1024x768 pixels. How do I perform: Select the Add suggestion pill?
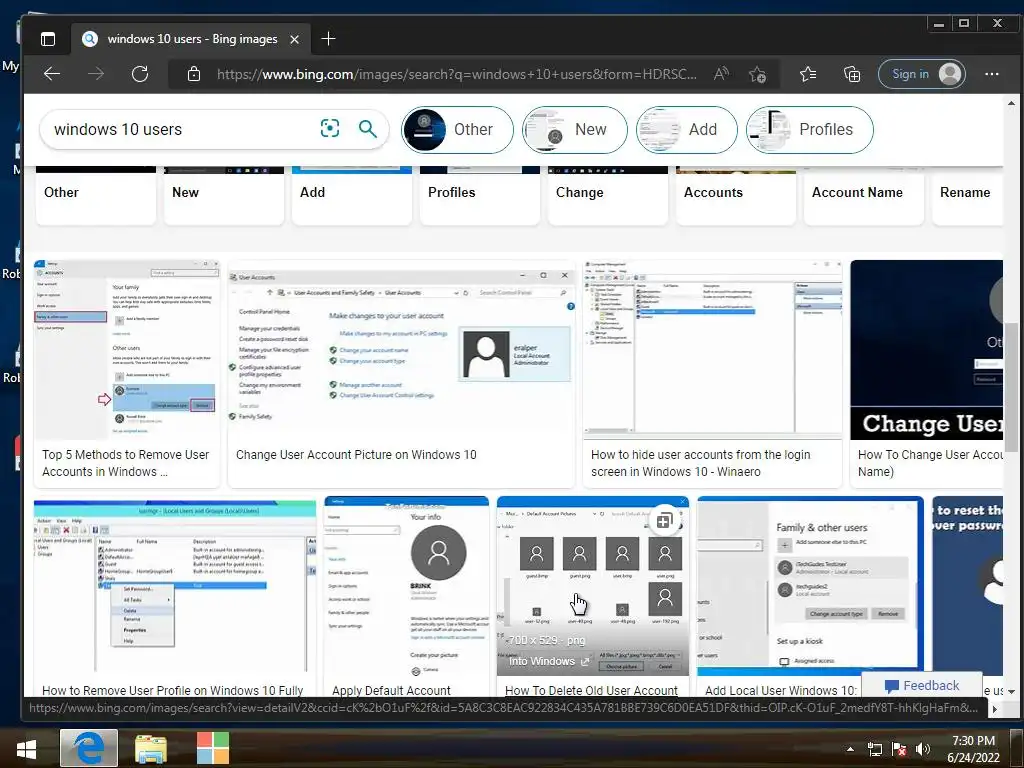pos(687,129)
